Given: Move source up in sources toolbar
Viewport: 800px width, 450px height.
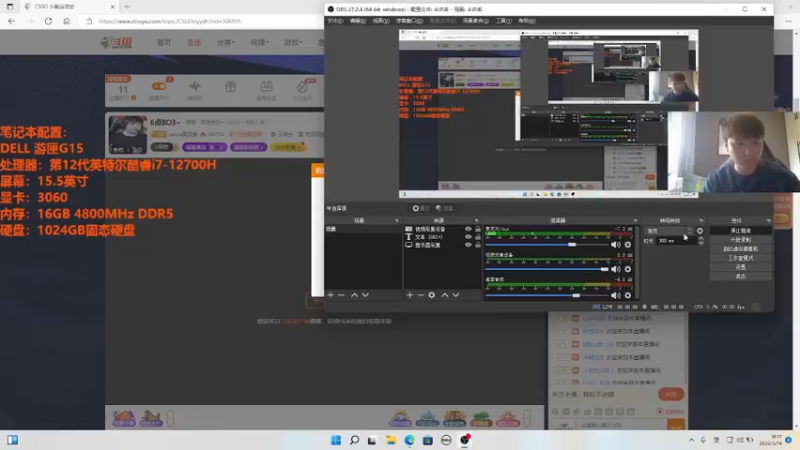Looking at the screenshot, I should [x=445, y=295].
